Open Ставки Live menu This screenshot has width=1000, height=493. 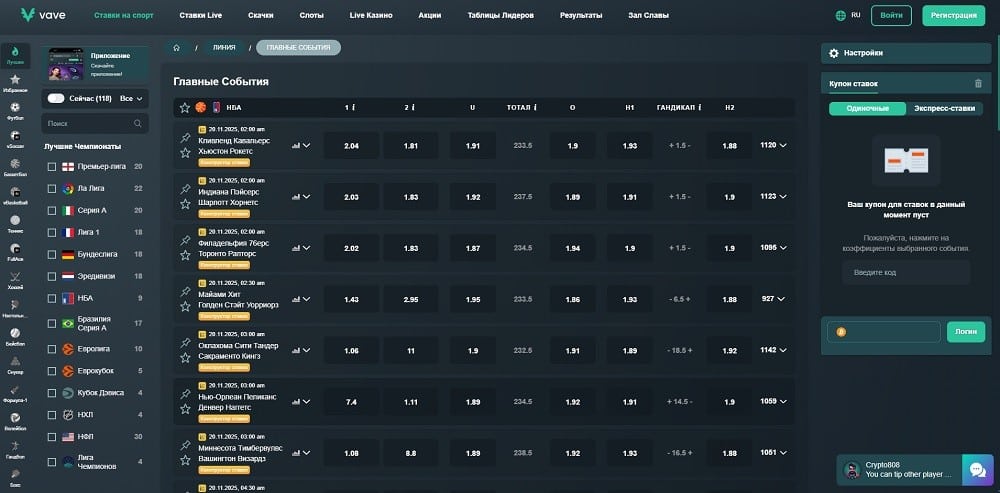click(201, 15)
